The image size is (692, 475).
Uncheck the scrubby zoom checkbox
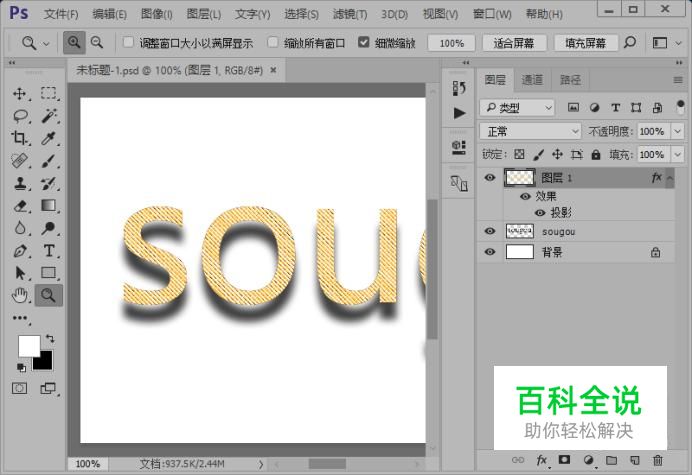click(x=363, y=42)
